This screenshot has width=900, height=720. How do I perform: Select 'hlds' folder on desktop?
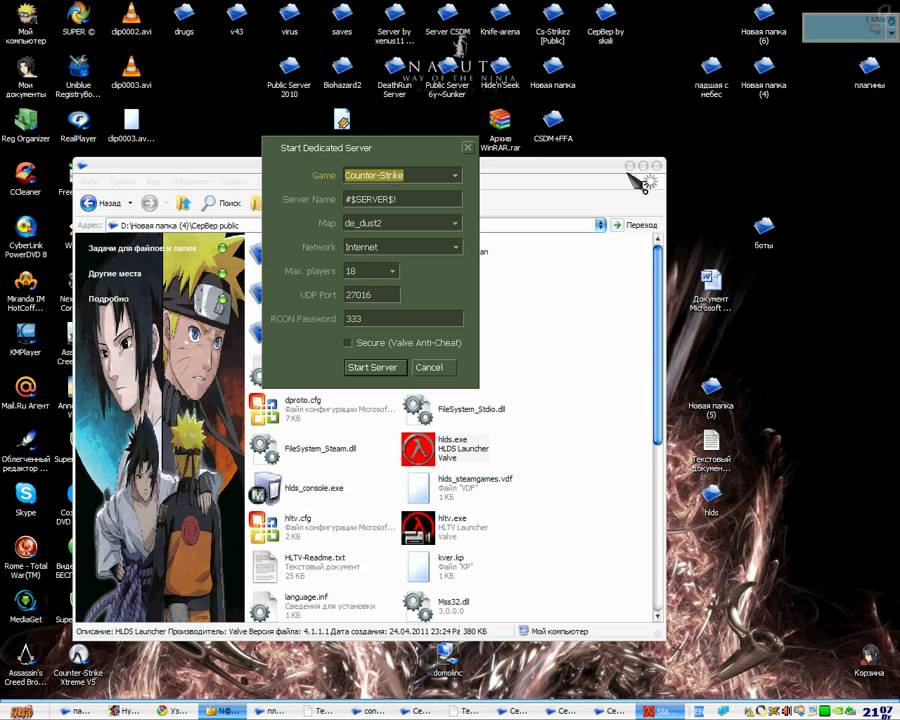711,500
